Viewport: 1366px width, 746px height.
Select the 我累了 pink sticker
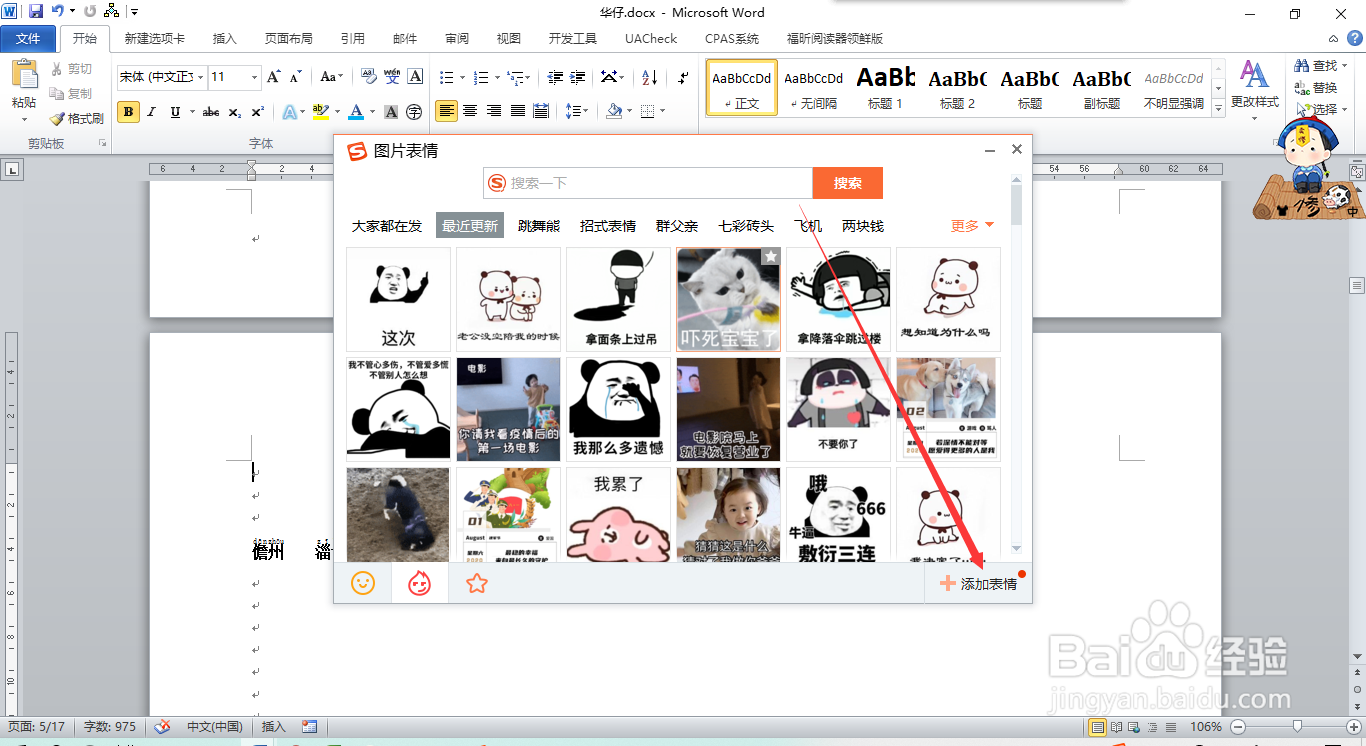pyautogui.click(x=618, y=514)
